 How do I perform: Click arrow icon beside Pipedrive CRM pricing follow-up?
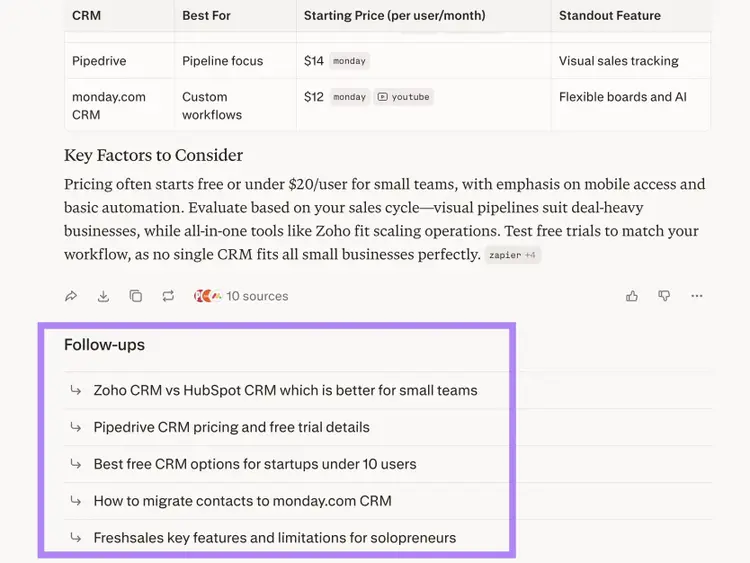[x=76, y=427]
